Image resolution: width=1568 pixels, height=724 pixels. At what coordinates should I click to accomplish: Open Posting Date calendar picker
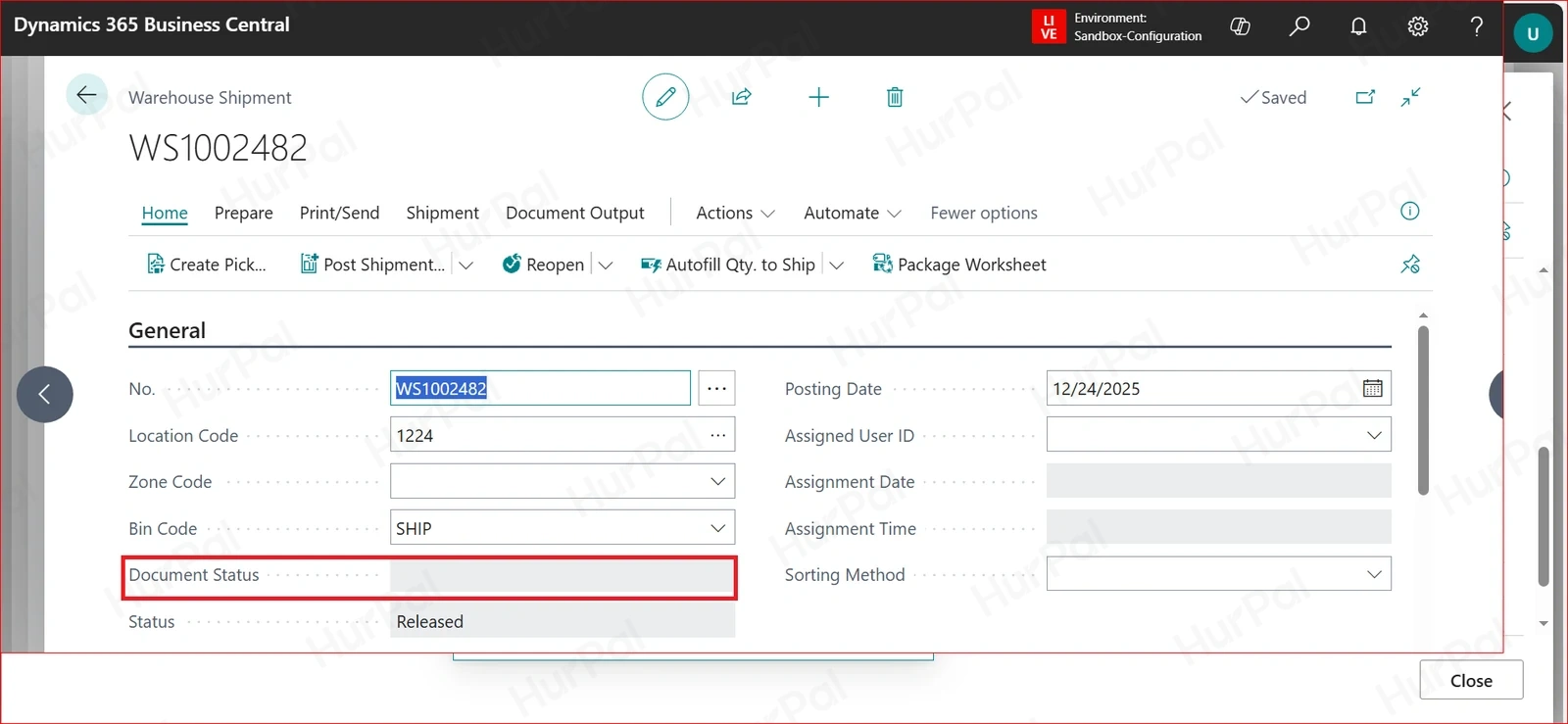tap(1373, 389)
